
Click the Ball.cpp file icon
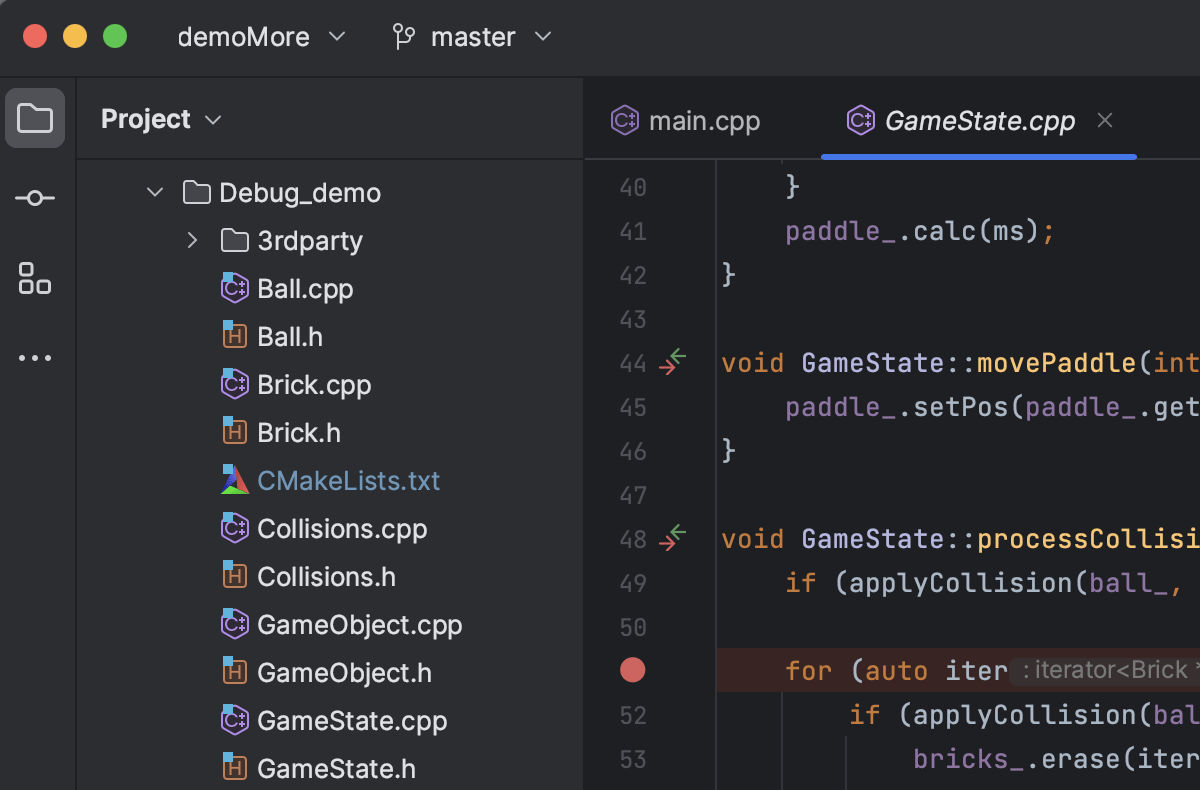coord(234,289)
